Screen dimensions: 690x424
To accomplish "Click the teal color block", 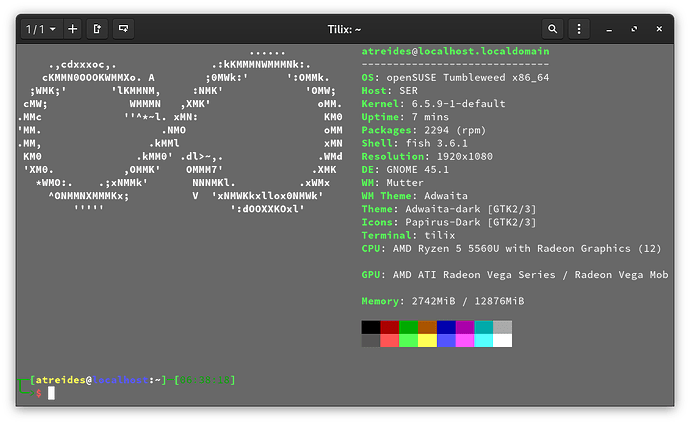I will (484, 327).
